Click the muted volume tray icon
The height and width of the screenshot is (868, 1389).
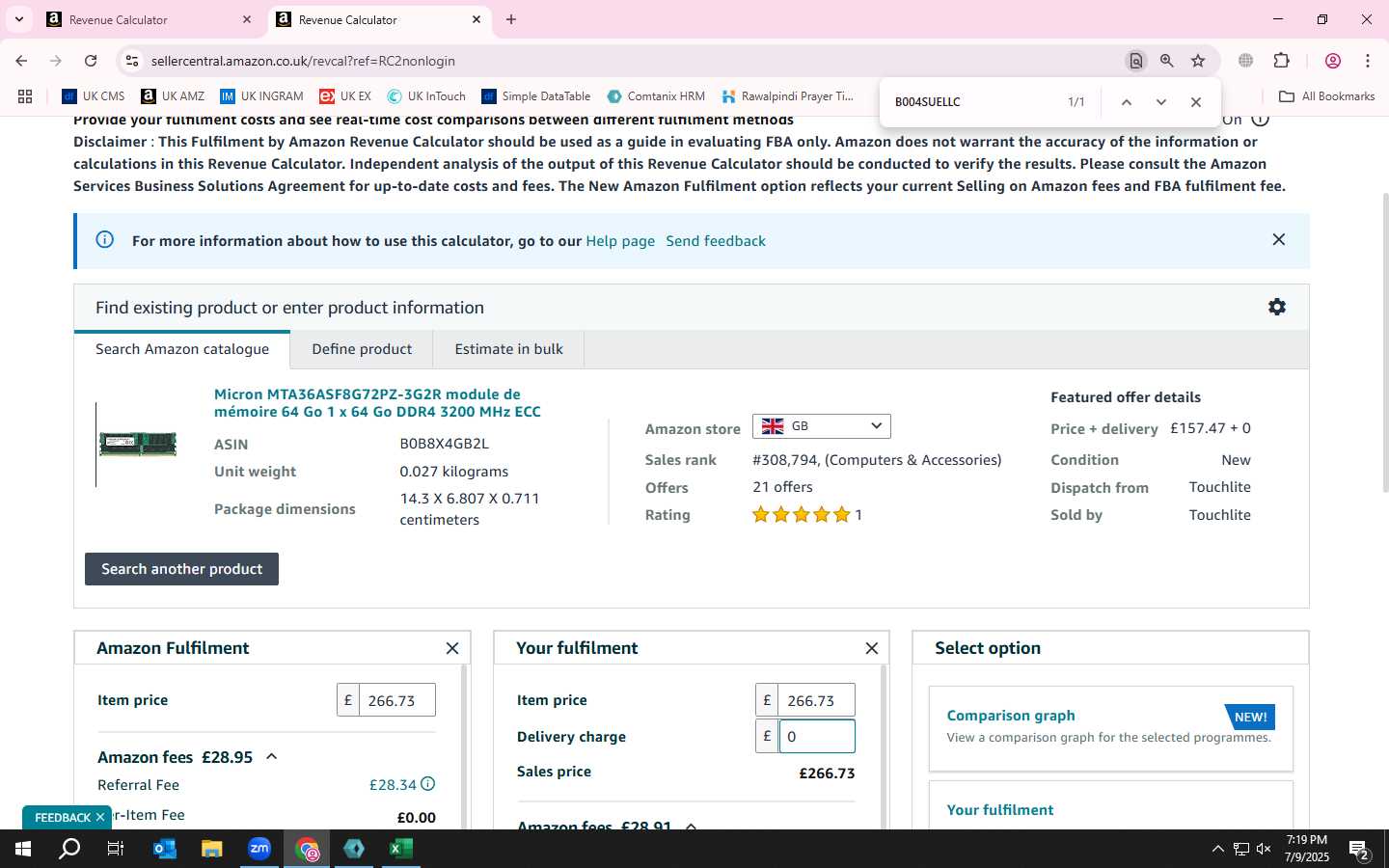[x=1264, y=850]
